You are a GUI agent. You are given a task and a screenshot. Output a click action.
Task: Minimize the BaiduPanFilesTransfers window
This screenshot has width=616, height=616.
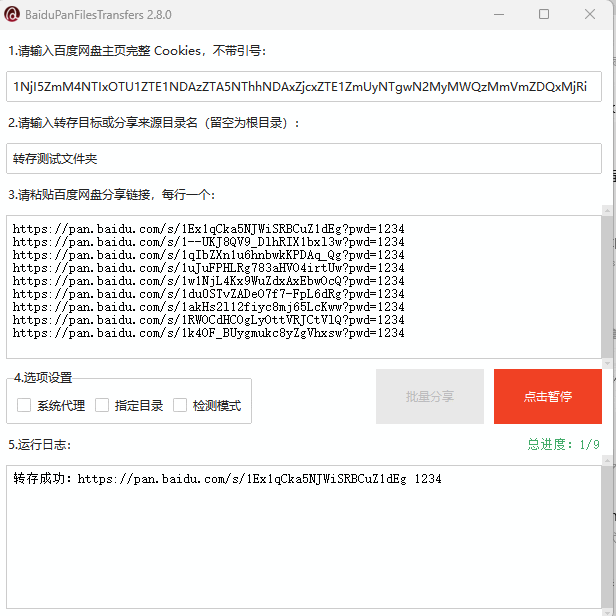pos(499,15)
